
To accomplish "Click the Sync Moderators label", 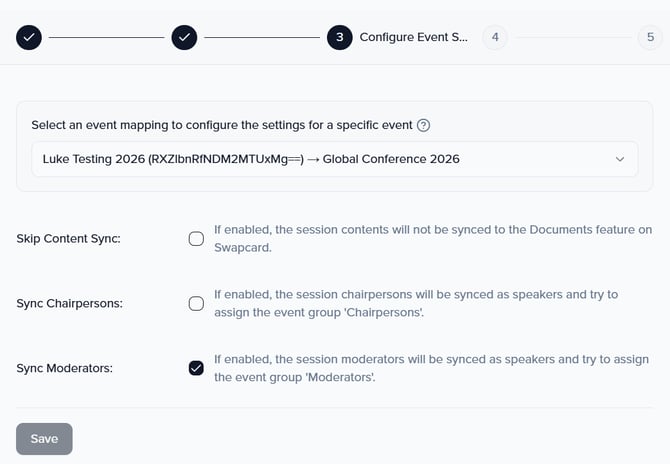I will point(65,367).
